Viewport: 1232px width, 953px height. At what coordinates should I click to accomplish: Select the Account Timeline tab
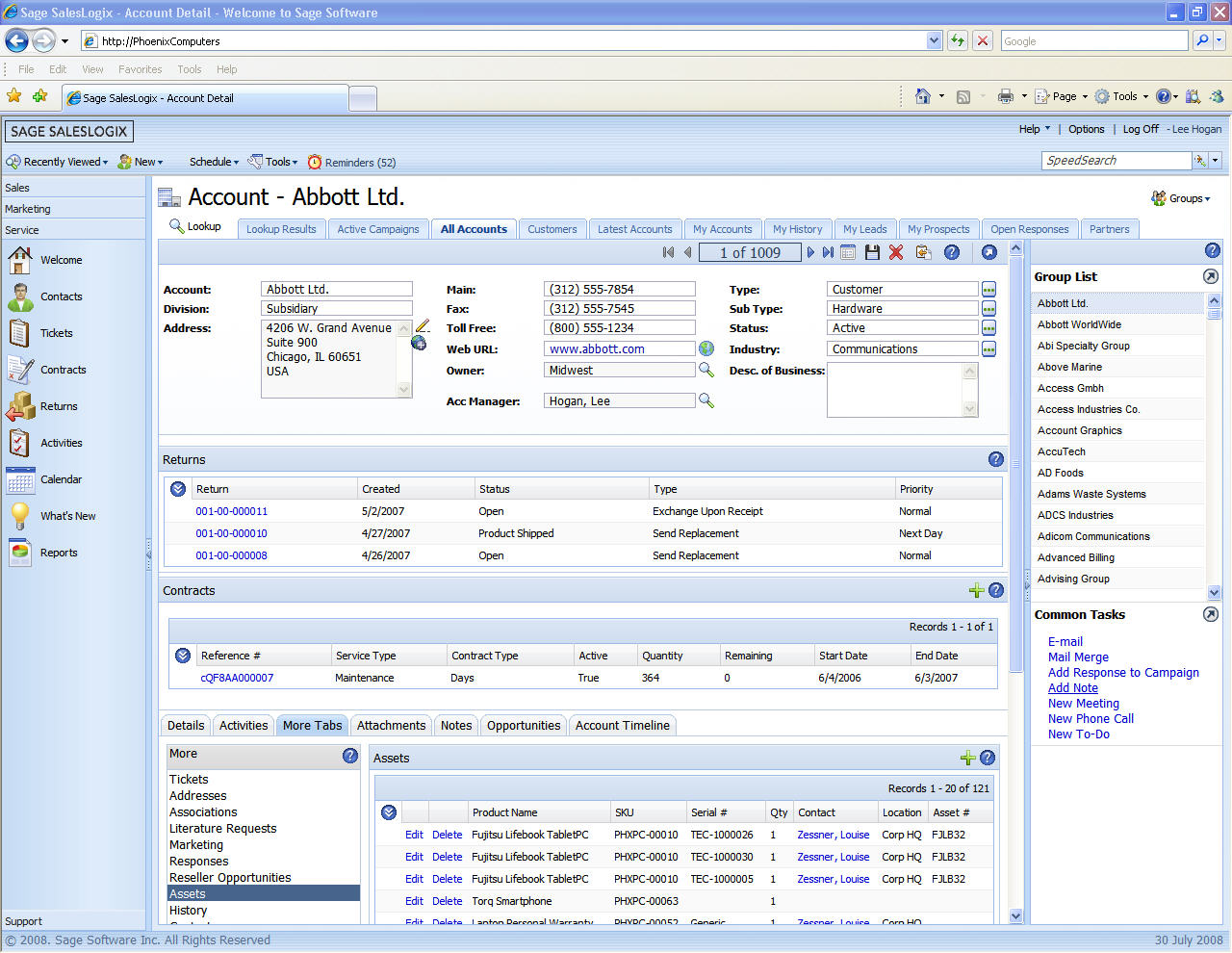coord(623,726)
